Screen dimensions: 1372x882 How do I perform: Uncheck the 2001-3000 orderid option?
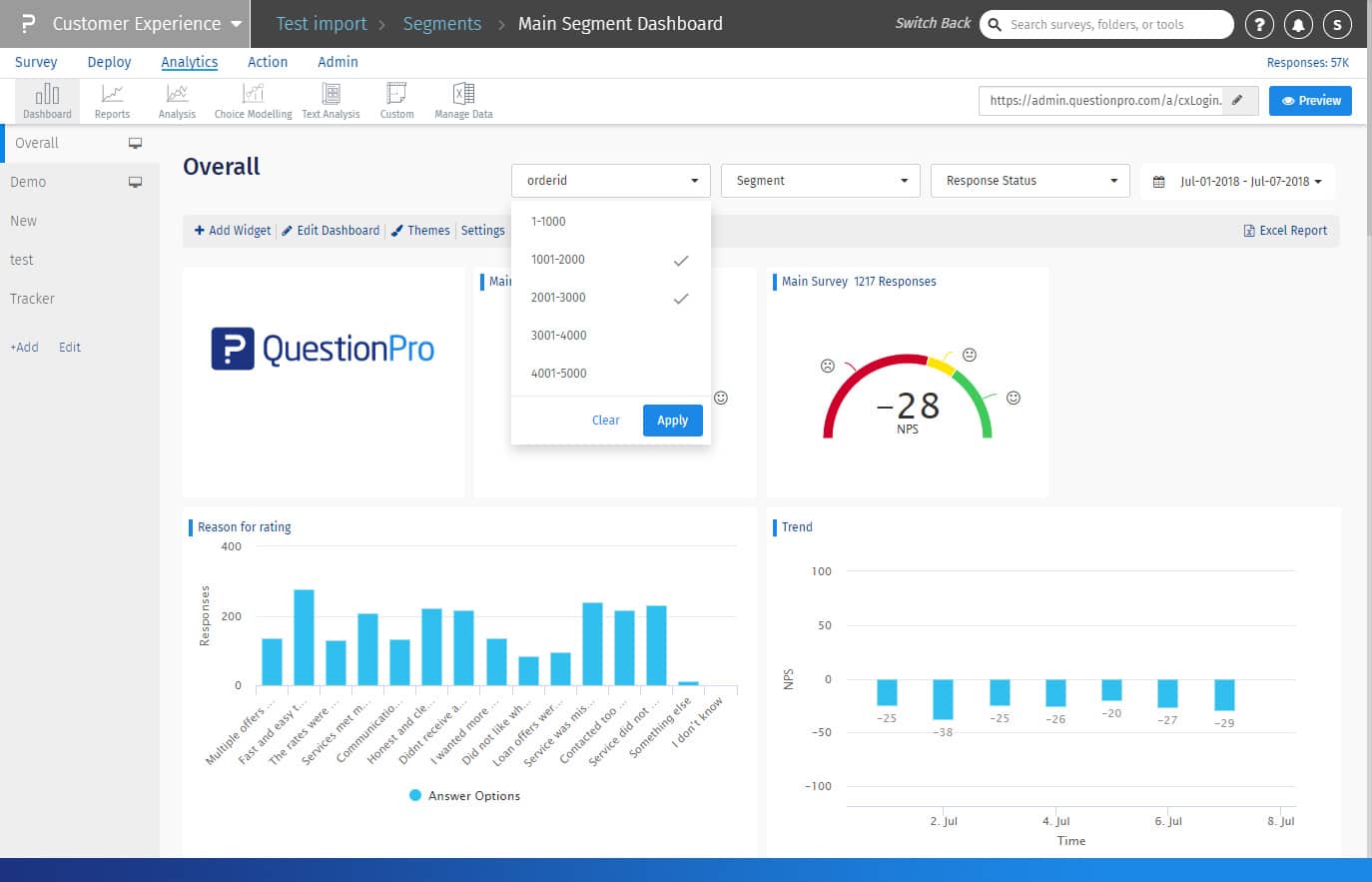[x=610, y=298]
